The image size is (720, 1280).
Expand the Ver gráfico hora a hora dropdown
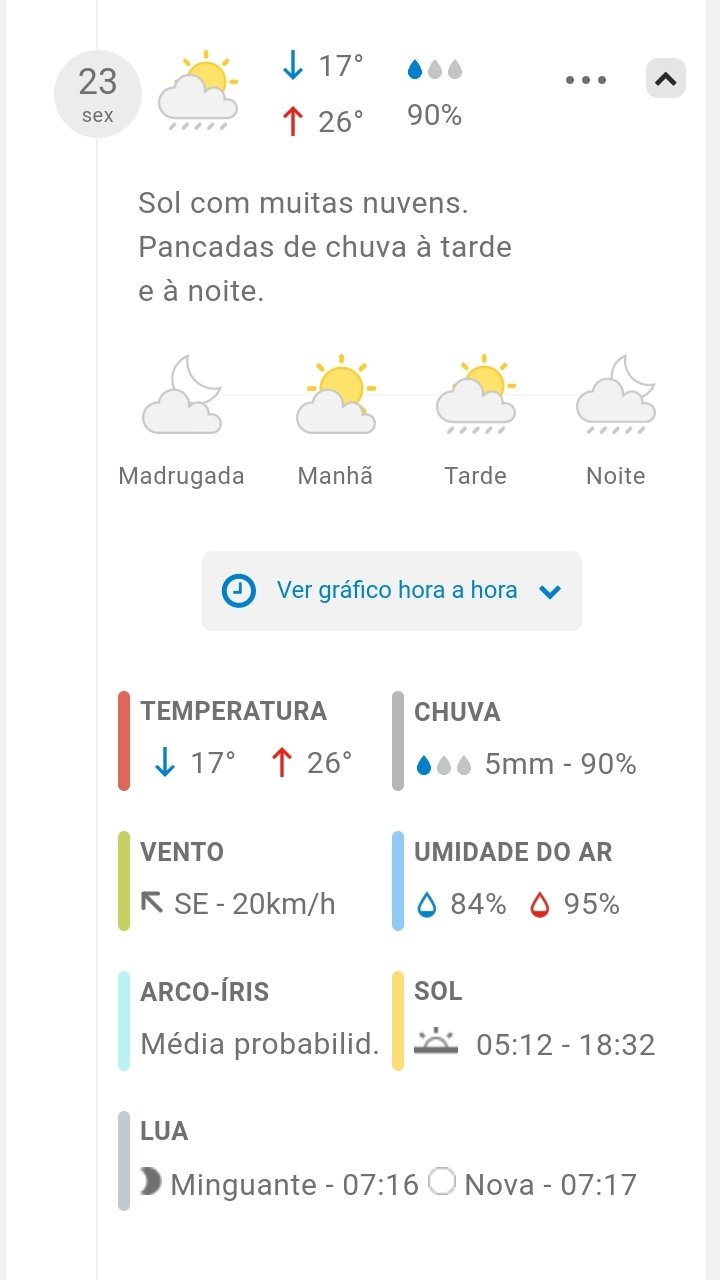click(x=550, y=591)
